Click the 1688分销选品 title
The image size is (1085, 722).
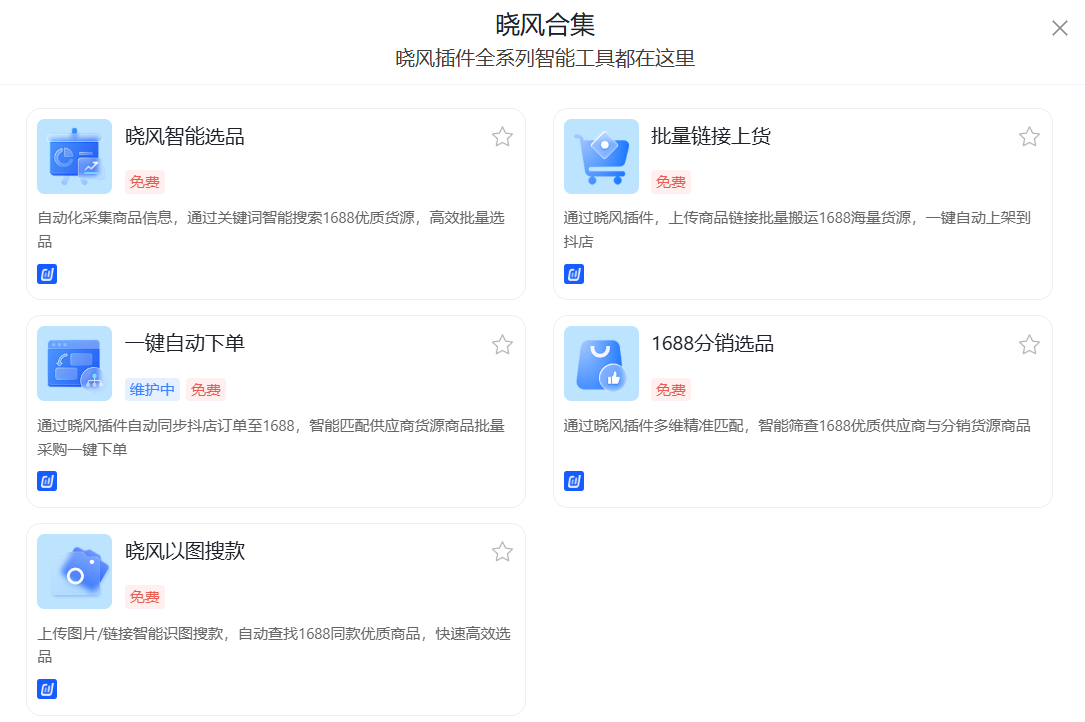713,343
